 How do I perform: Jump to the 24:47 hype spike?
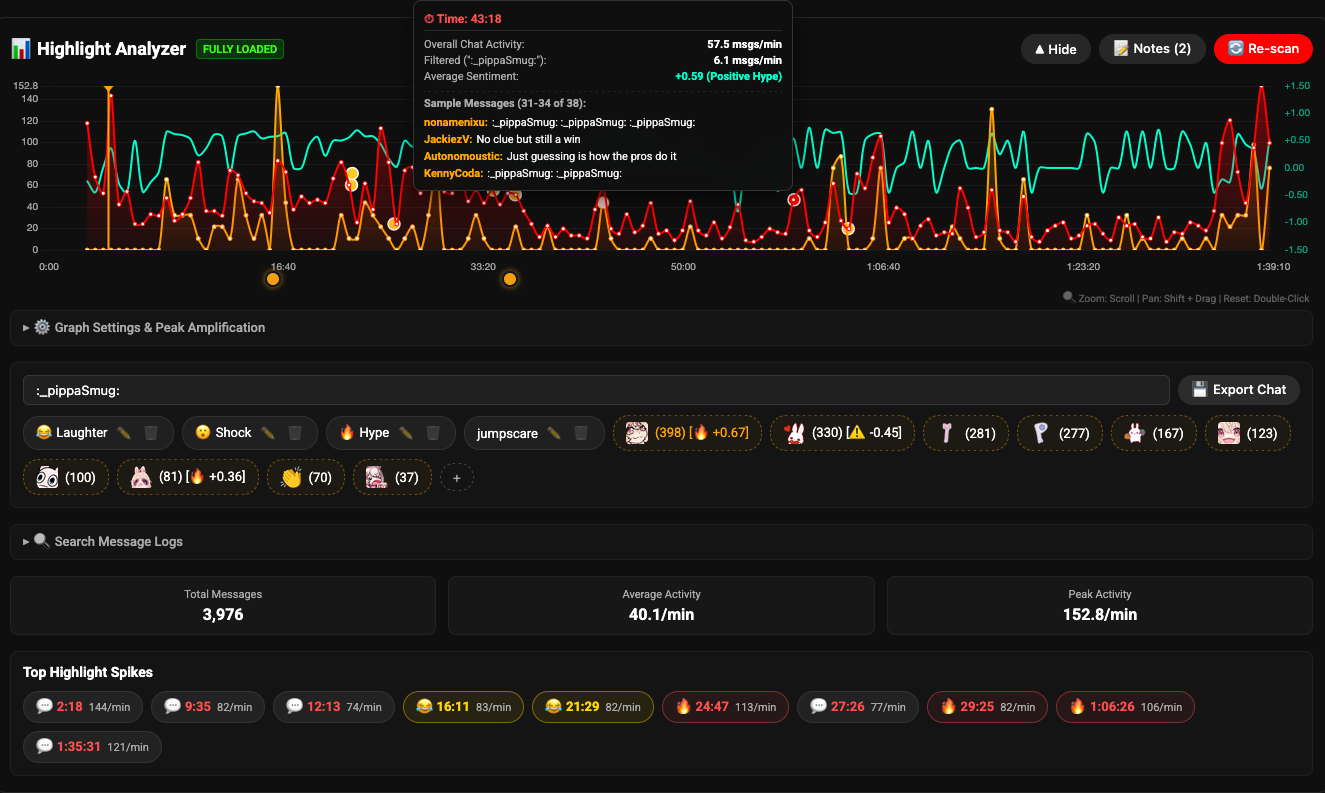[725, 707]
